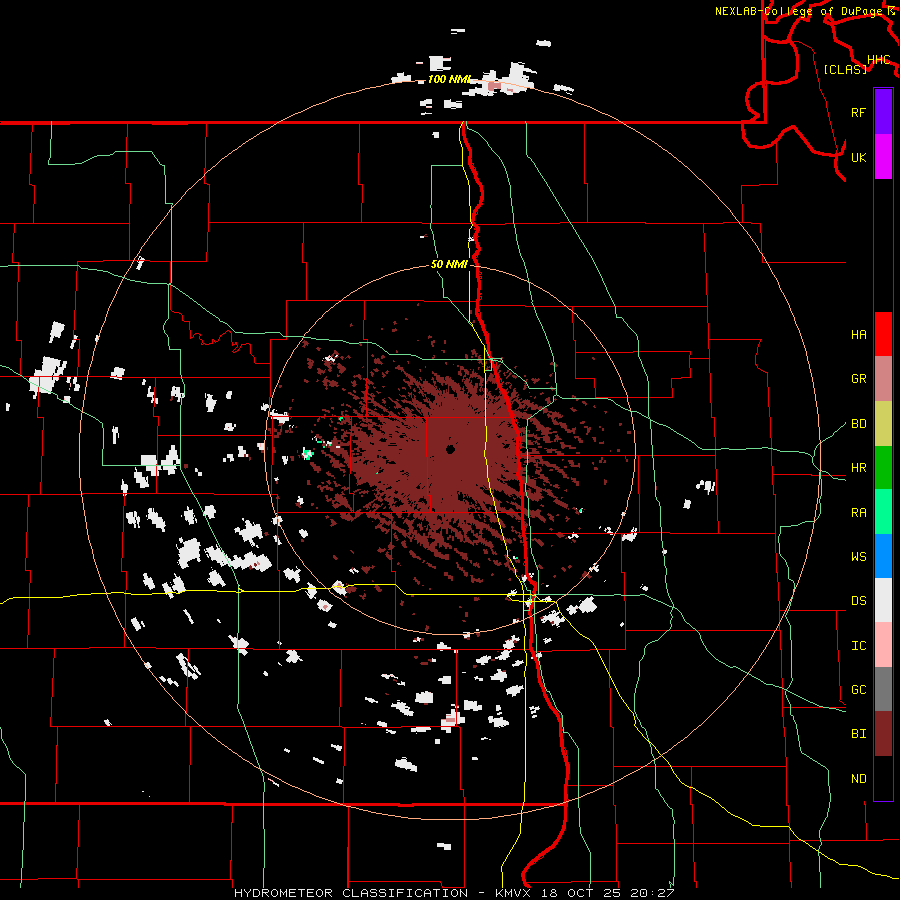Click the yellow BD legend swatch
The height and width of the screenshot is (900, 900).
(883, 424)
